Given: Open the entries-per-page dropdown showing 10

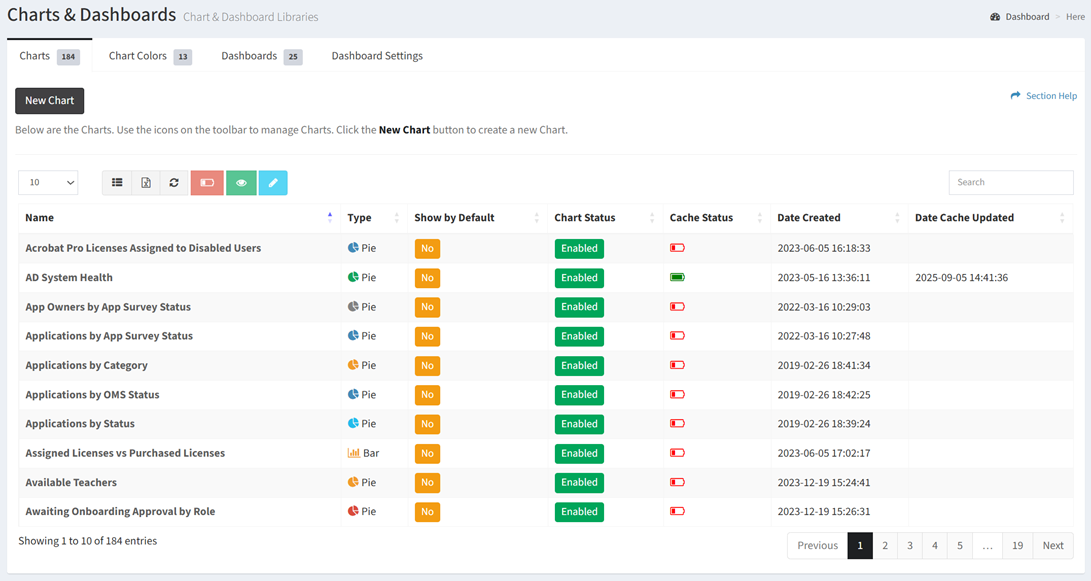Looking at the screenshot, I should pos(48,182).
